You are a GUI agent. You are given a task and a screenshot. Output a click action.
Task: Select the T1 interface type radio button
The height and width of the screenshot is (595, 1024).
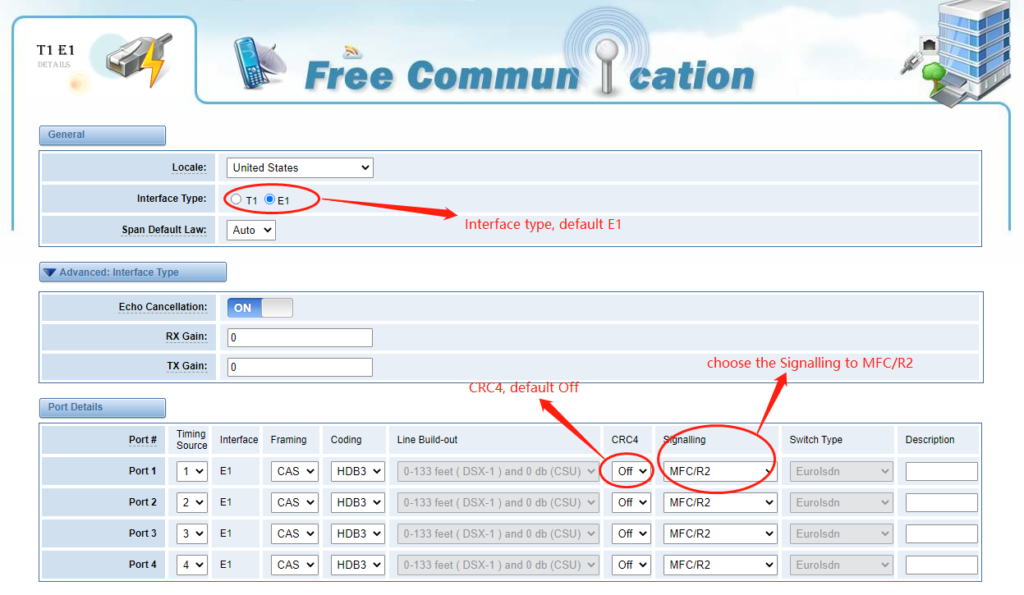coord(236,199)
